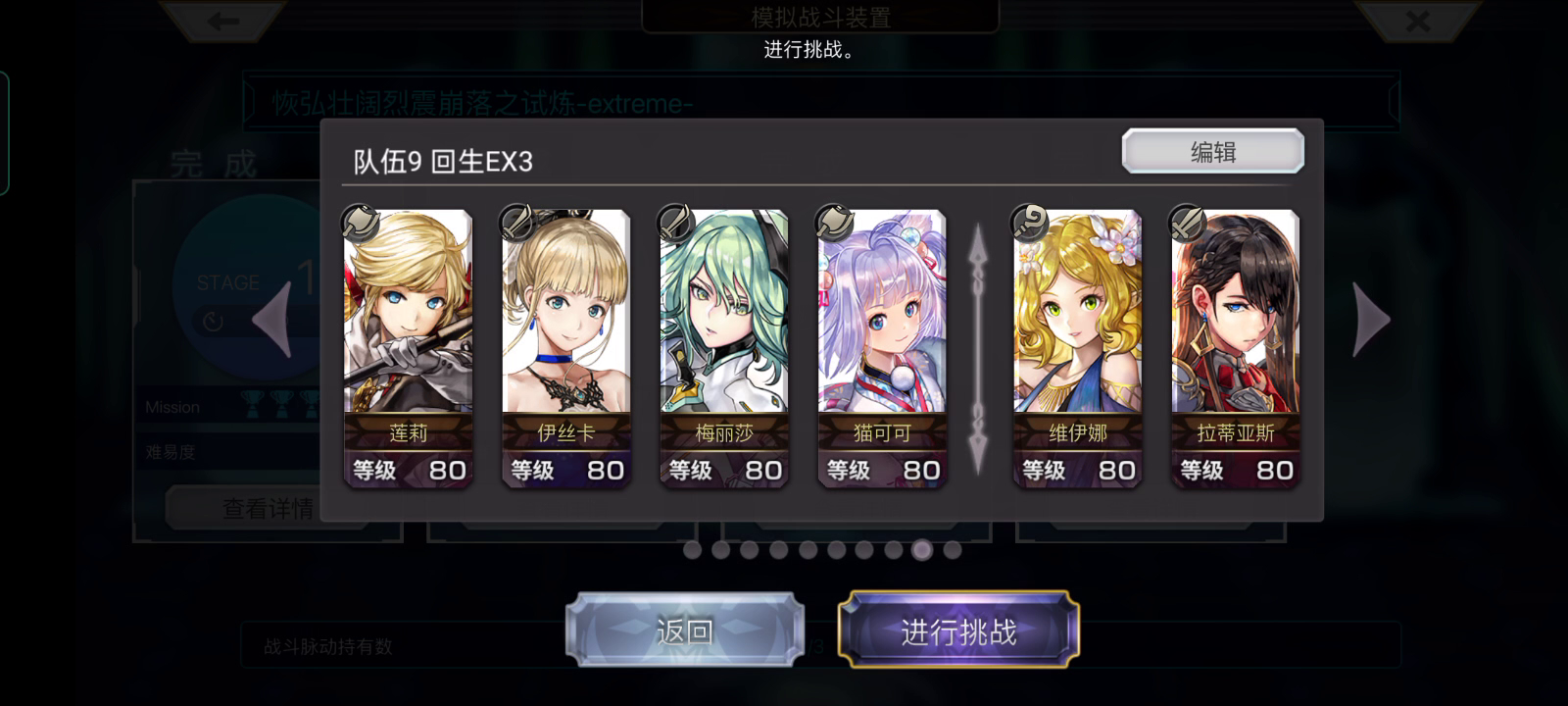1568x706 pixels.
Task: Tap the 返回 button
Action: click(x=684, y=631)
